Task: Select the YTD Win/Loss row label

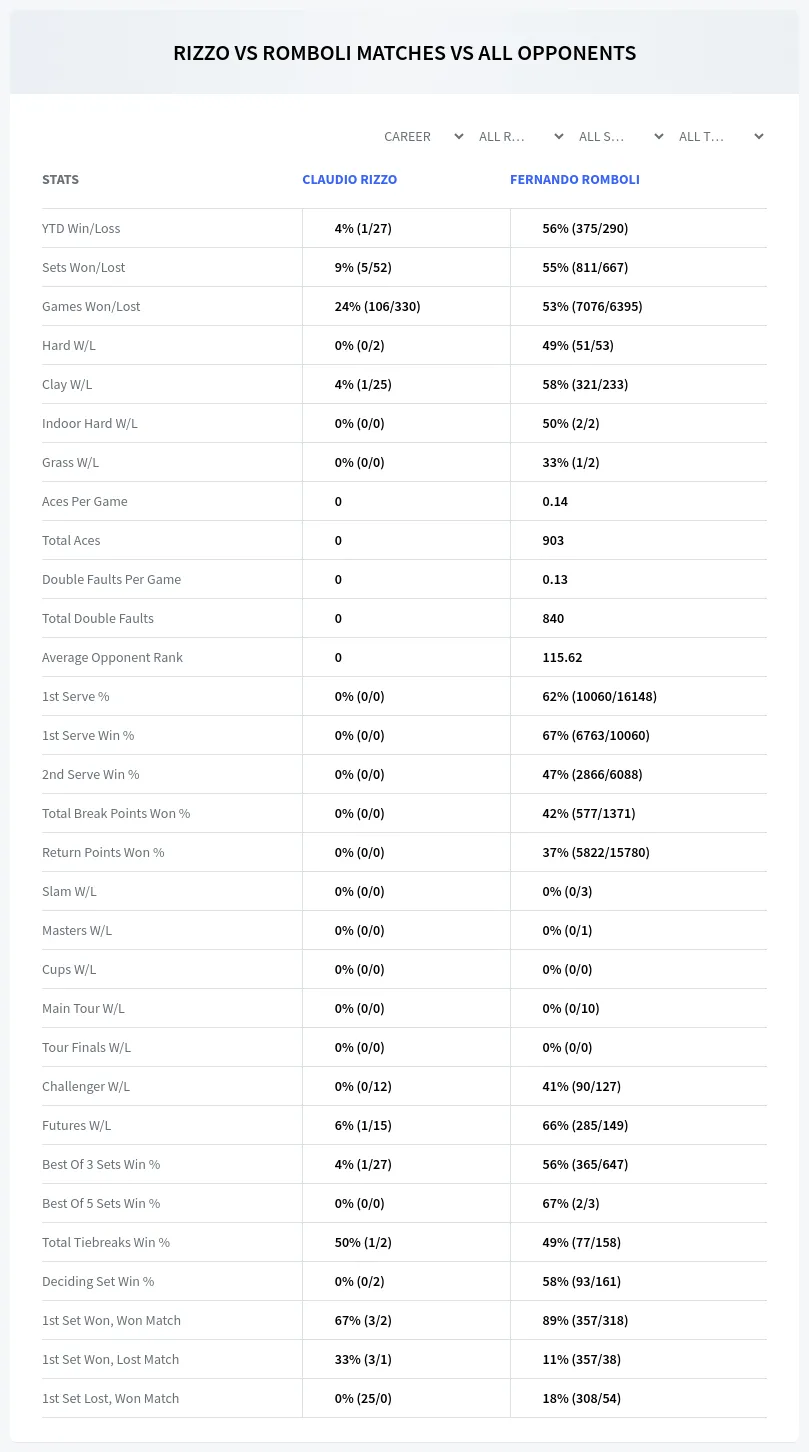Action: coord(81,228)
